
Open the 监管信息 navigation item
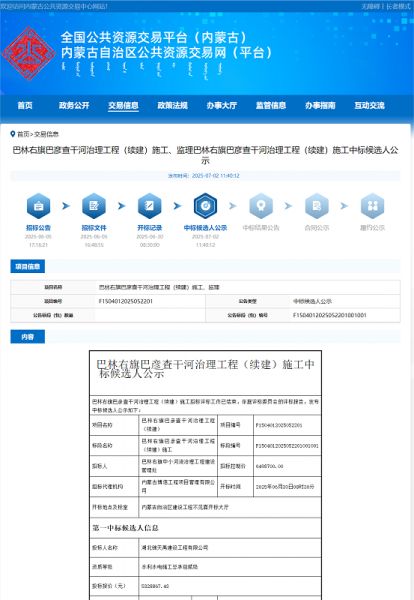click(271, 105)
